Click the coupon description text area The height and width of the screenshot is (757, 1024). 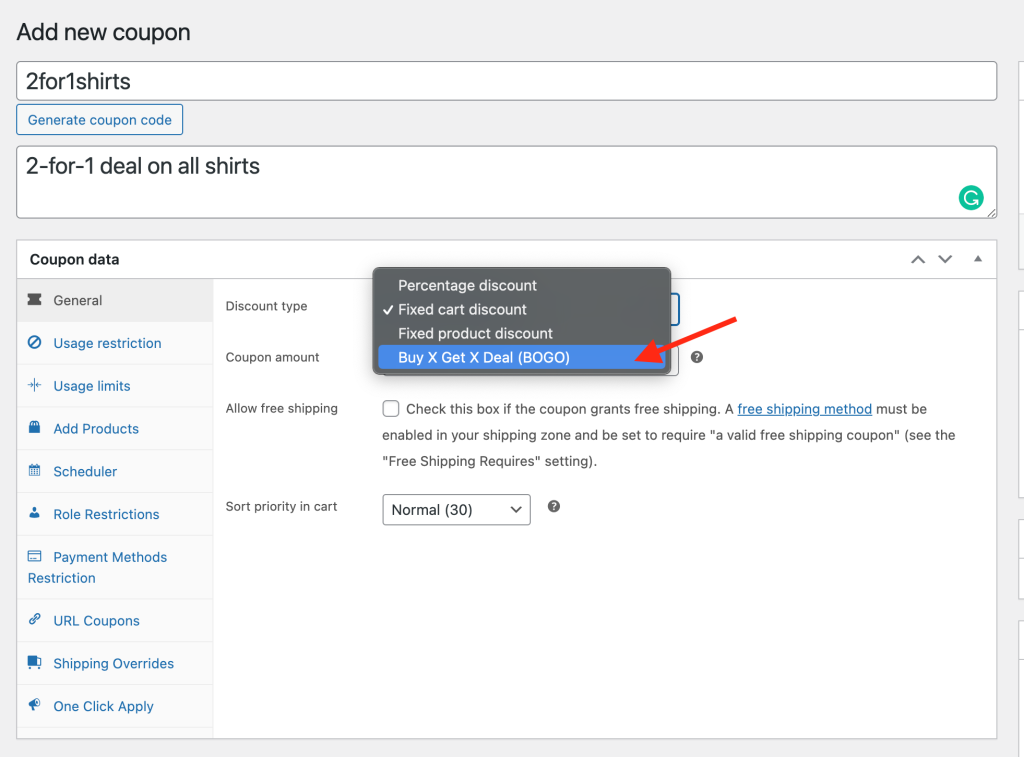coord(506,182)
